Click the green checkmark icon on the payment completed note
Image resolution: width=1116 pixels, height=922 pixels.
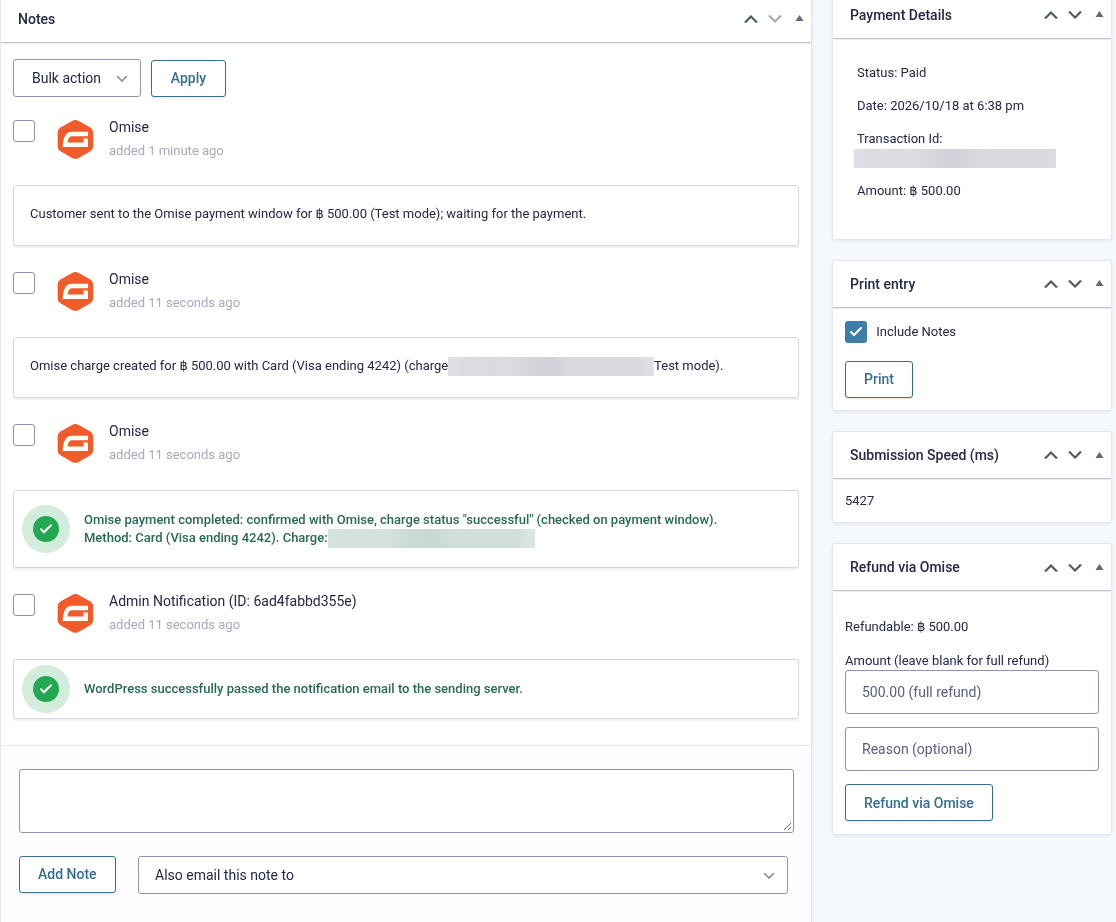(x=46, y=529)
